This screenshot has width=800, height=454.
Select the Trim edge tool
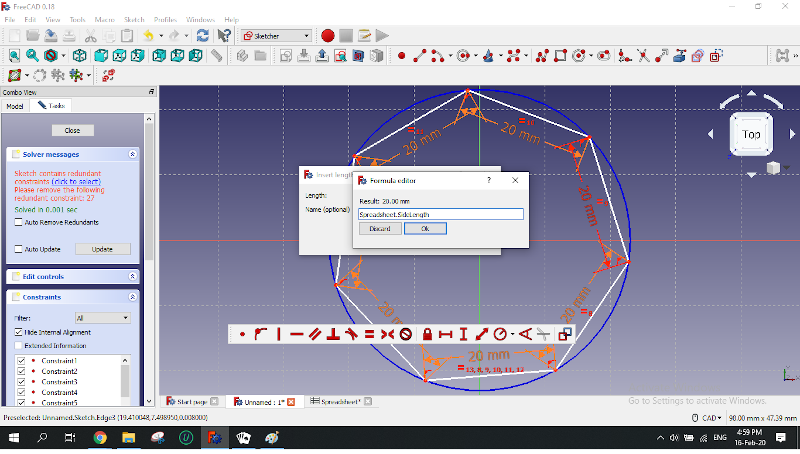tap(643, 56)
